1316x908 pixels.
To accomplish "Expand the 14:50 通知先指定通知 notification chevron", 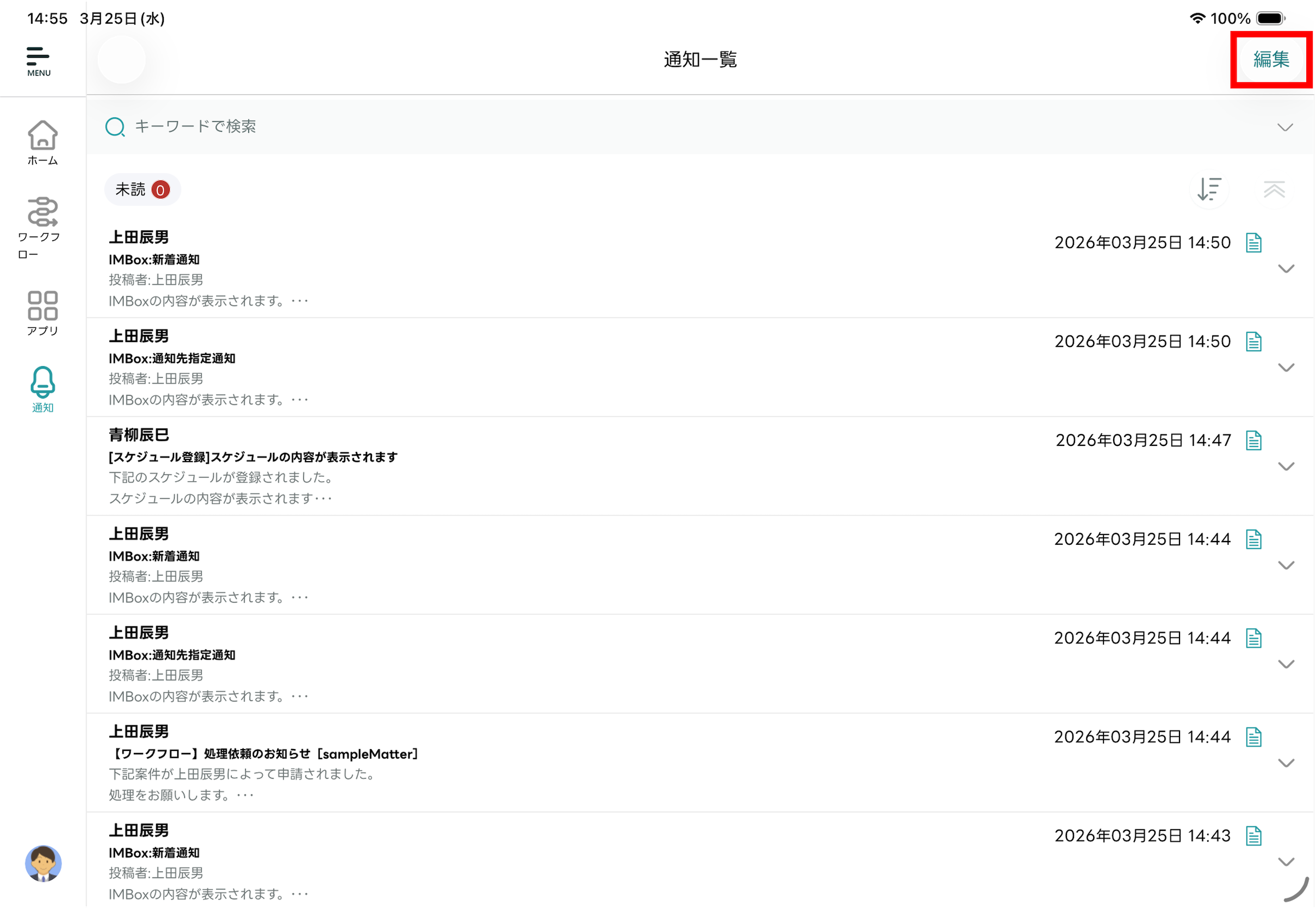I will 1286,368.
